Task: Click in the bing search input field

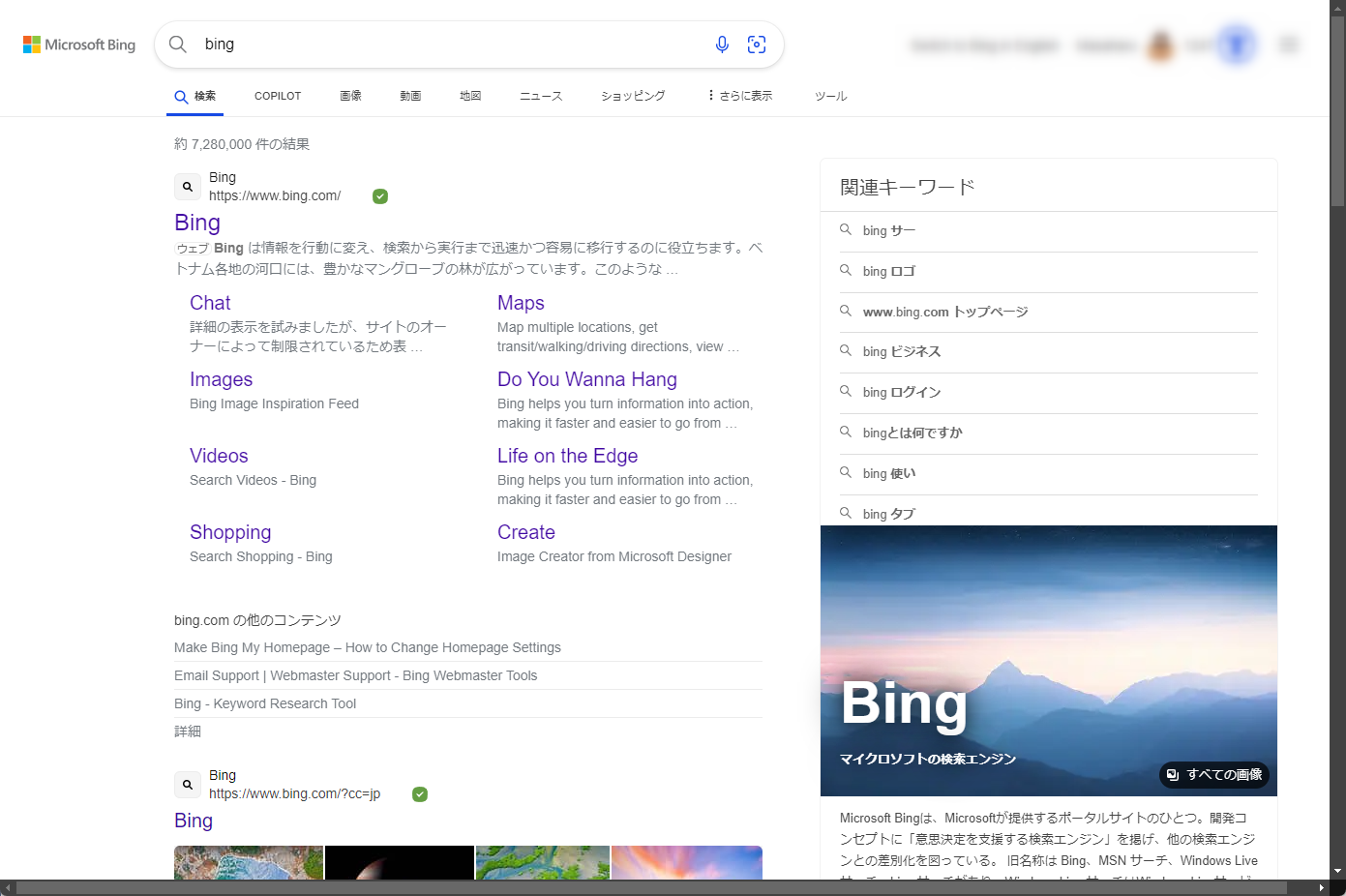Action: coord(450,45)
